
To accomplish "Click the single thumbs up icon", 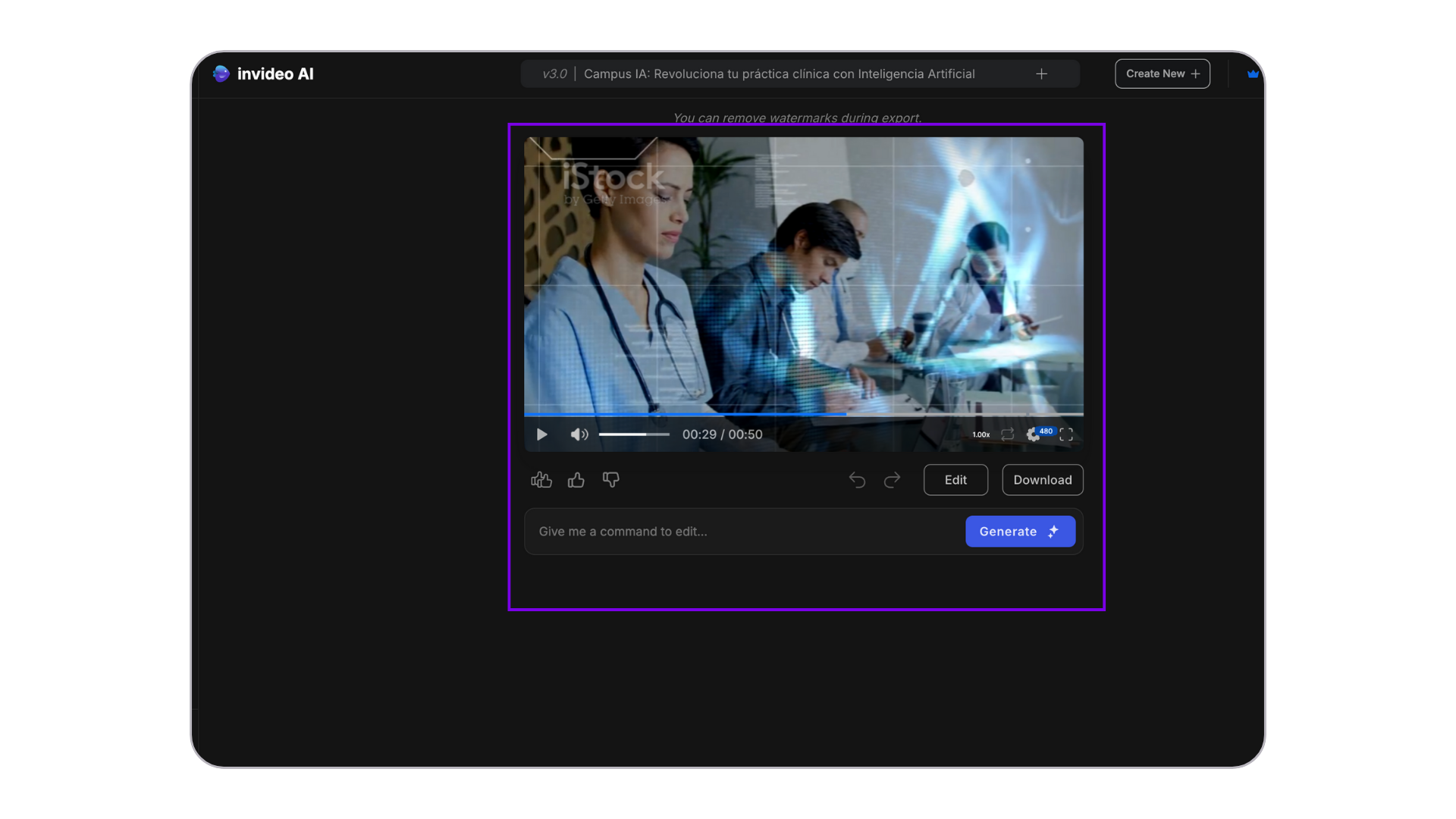I will (x=576, y=480).
